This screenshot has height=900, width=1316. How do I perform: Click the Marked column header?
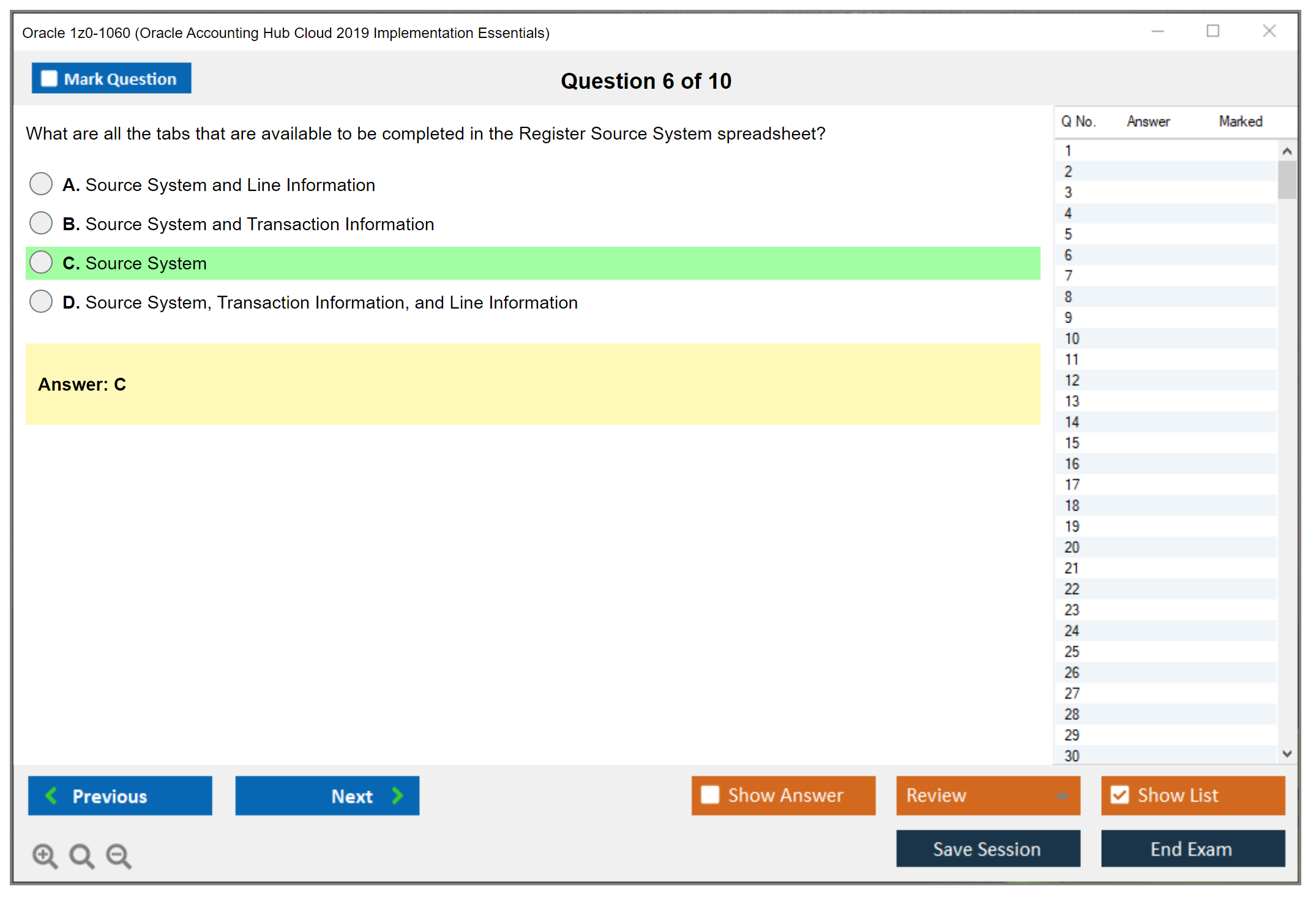coord(1240,121)
